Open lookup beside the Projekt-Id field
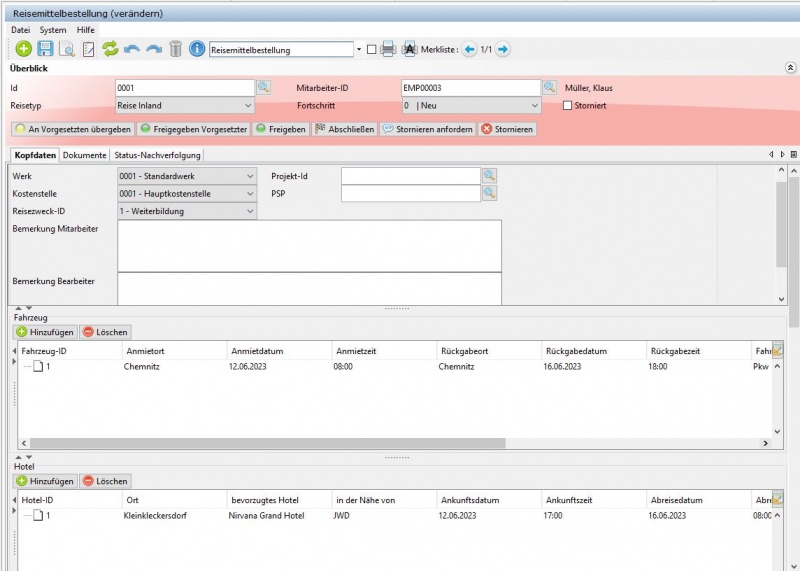The height and width of the screenshot is (571, 800). 489,176
